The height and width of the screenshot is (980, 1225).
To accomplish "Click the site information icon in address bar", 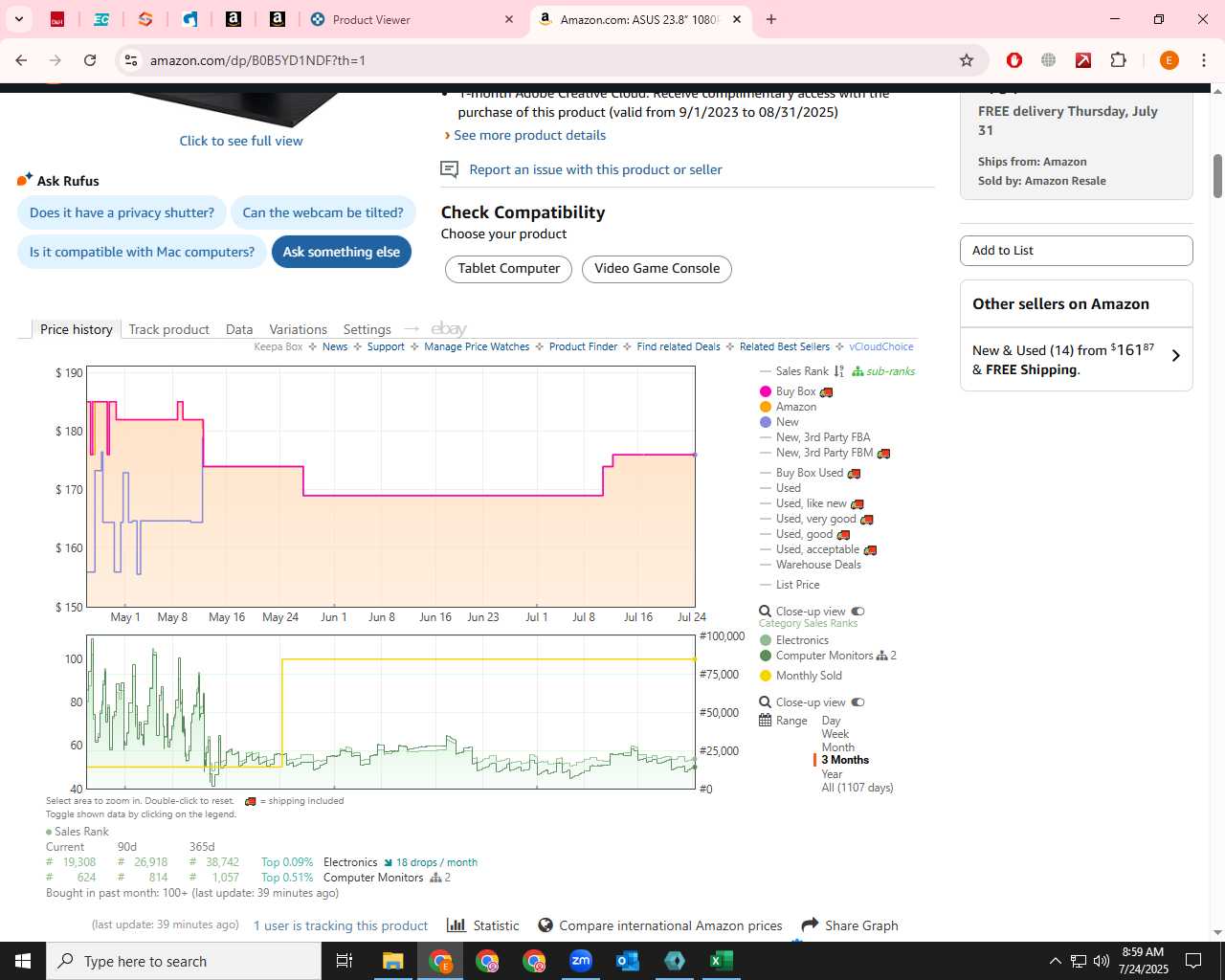I will pos(131,60).
